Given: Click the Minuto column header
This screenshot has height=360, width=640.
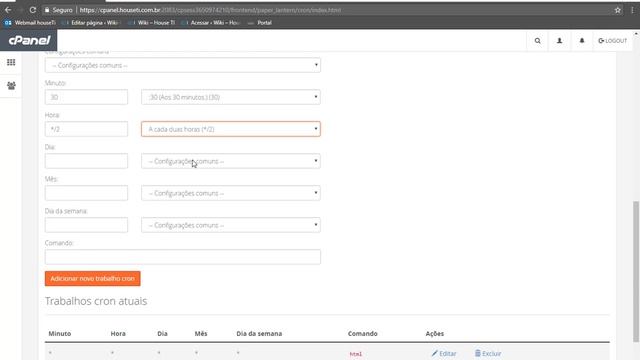Looking at the screenshot, I should coord(60,333).
